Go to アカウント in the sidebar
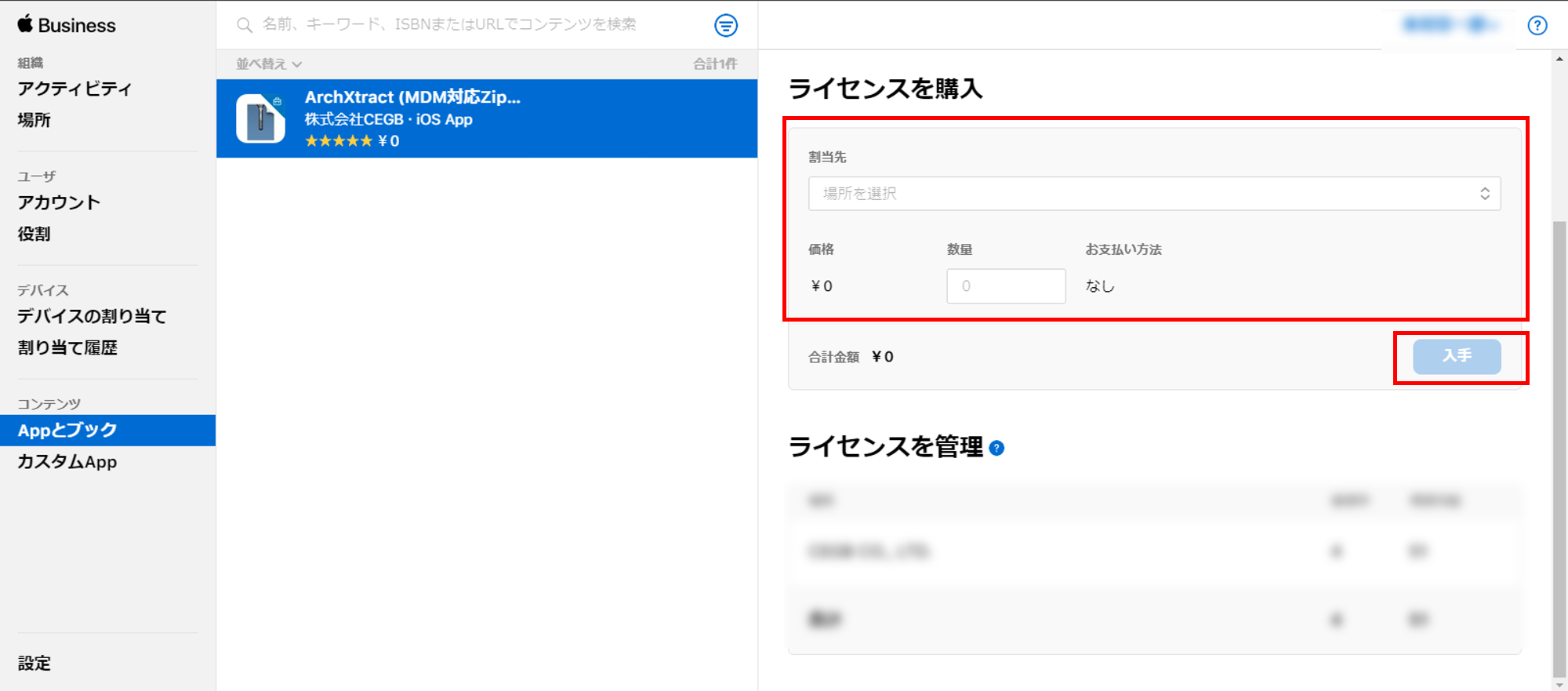 [59, 202]
